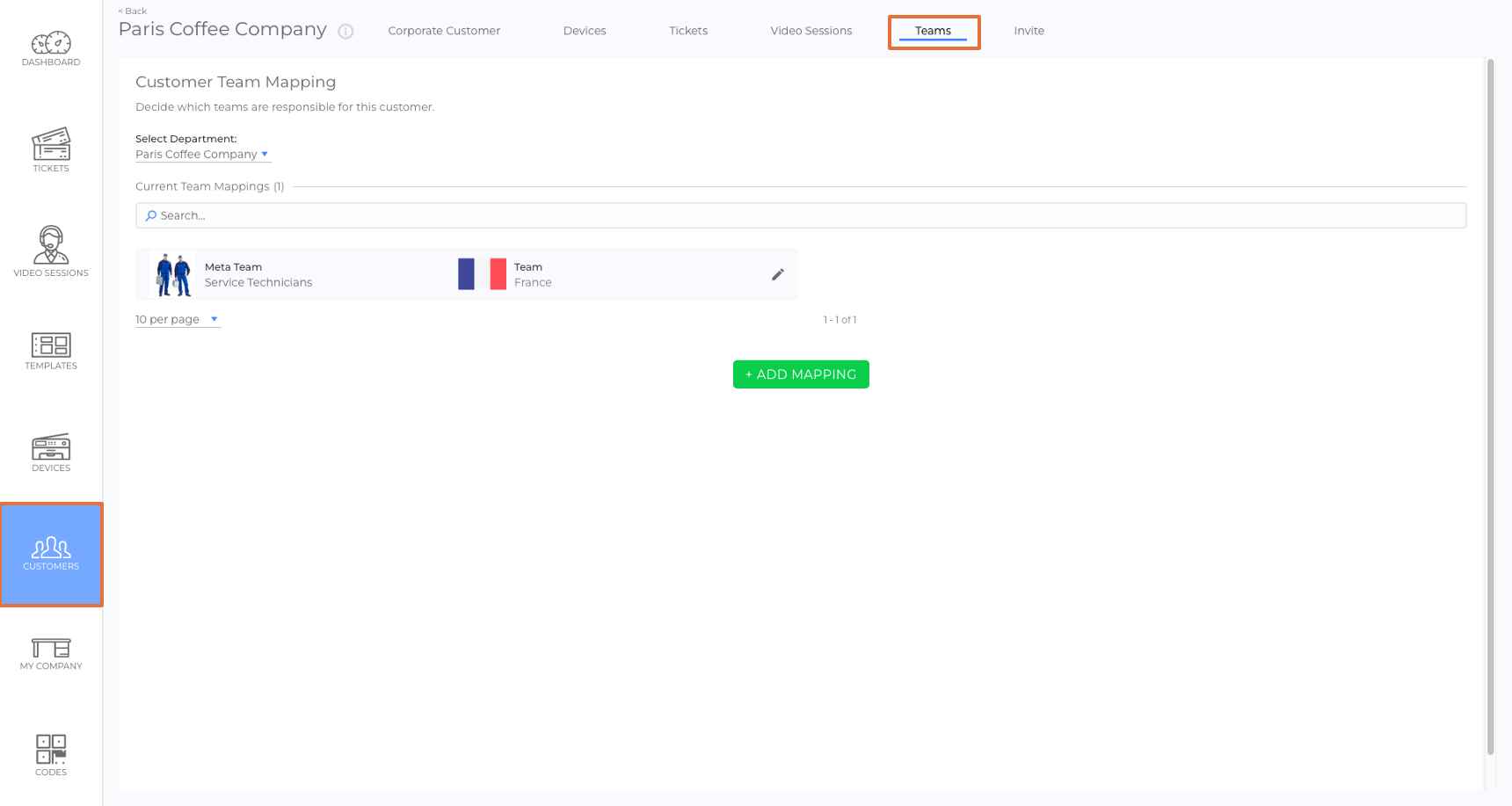Click the page vertical scrollbar
Viewport: 1512px width, 806px height.
[1490, 407]
